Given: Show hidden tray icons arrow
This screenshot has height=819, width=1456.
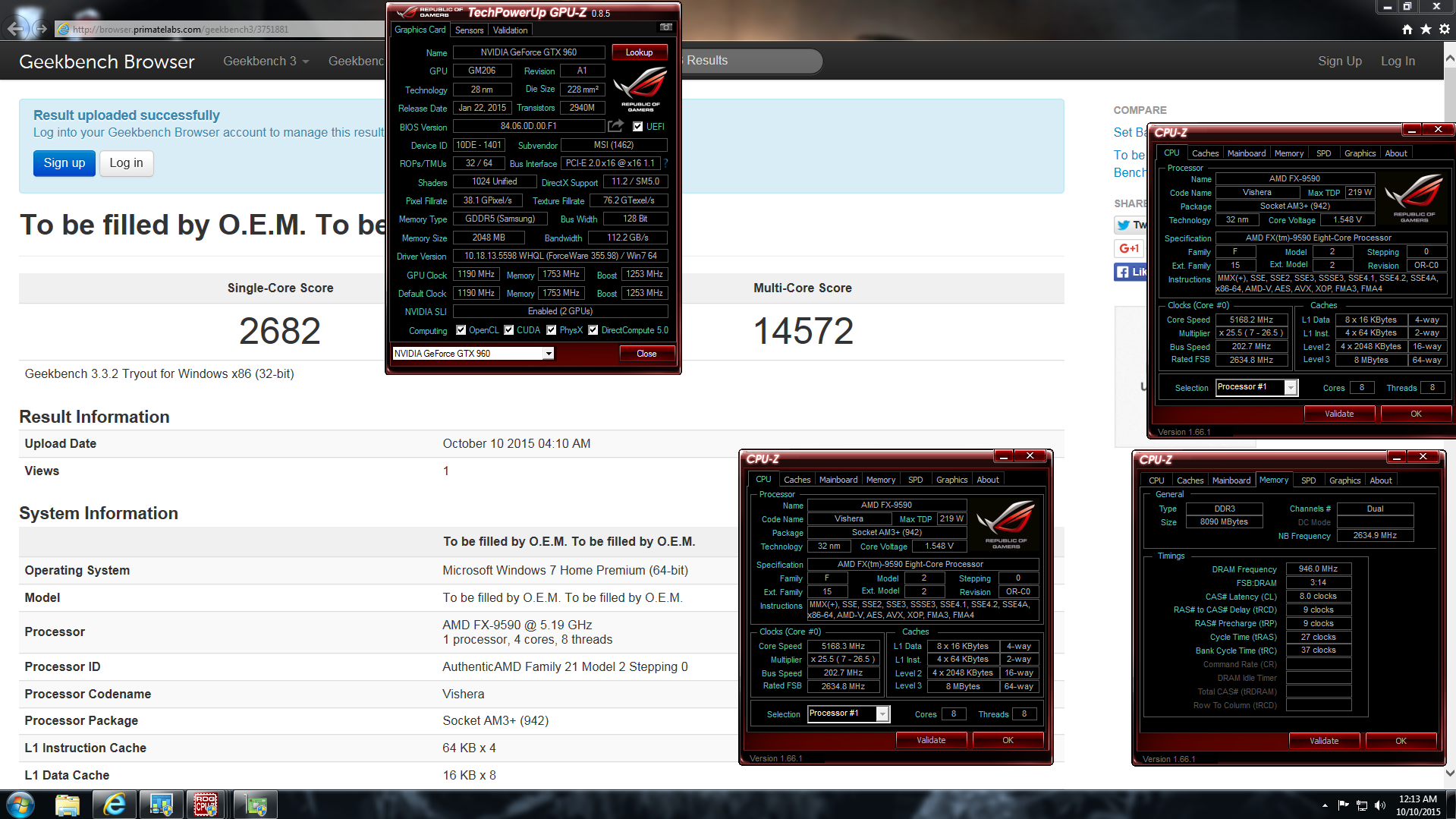Looking at the screenshot, I should [x=1325, y=805].
